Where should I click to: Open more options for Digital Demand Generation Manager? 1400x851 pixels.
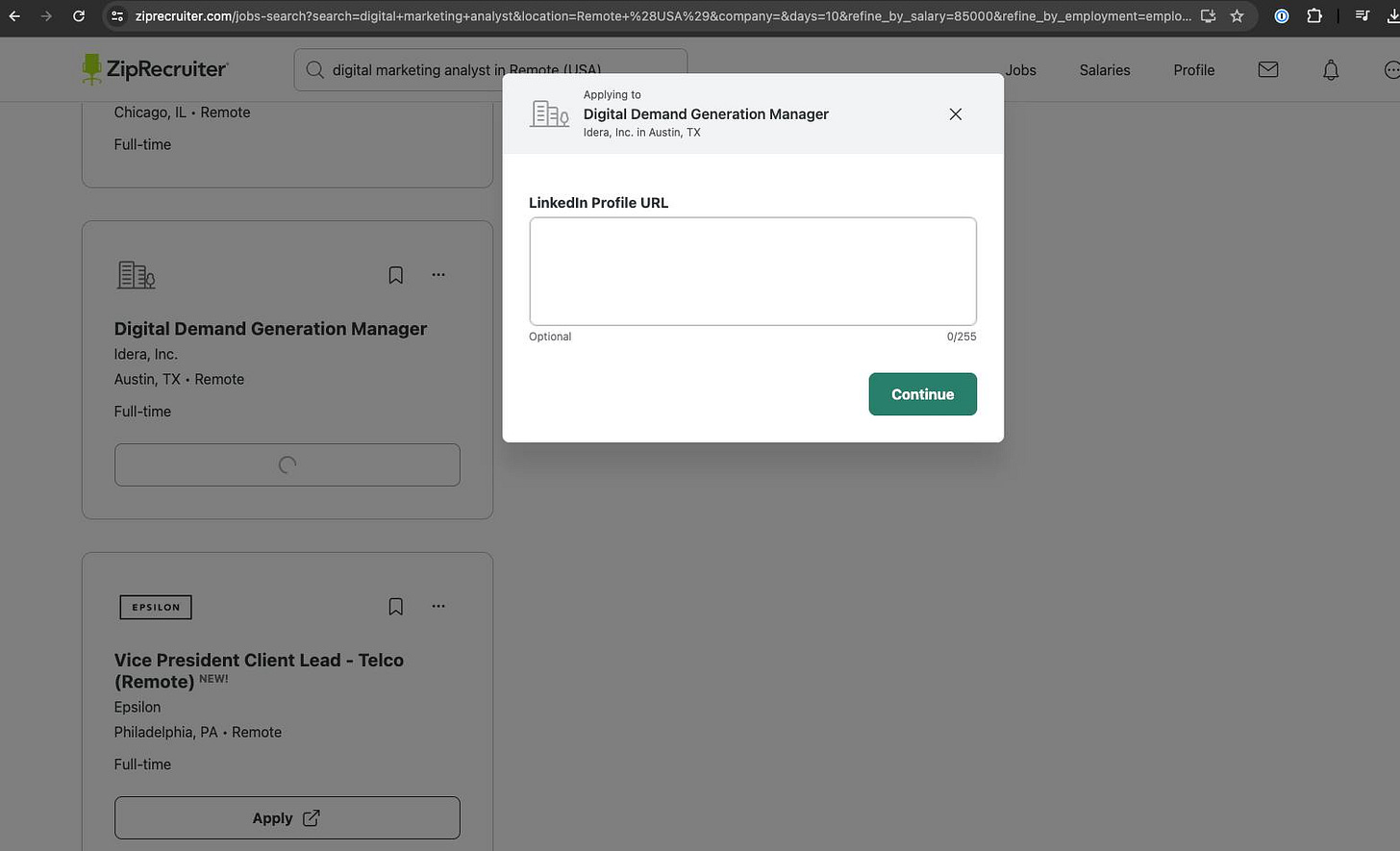click(438, 275)
